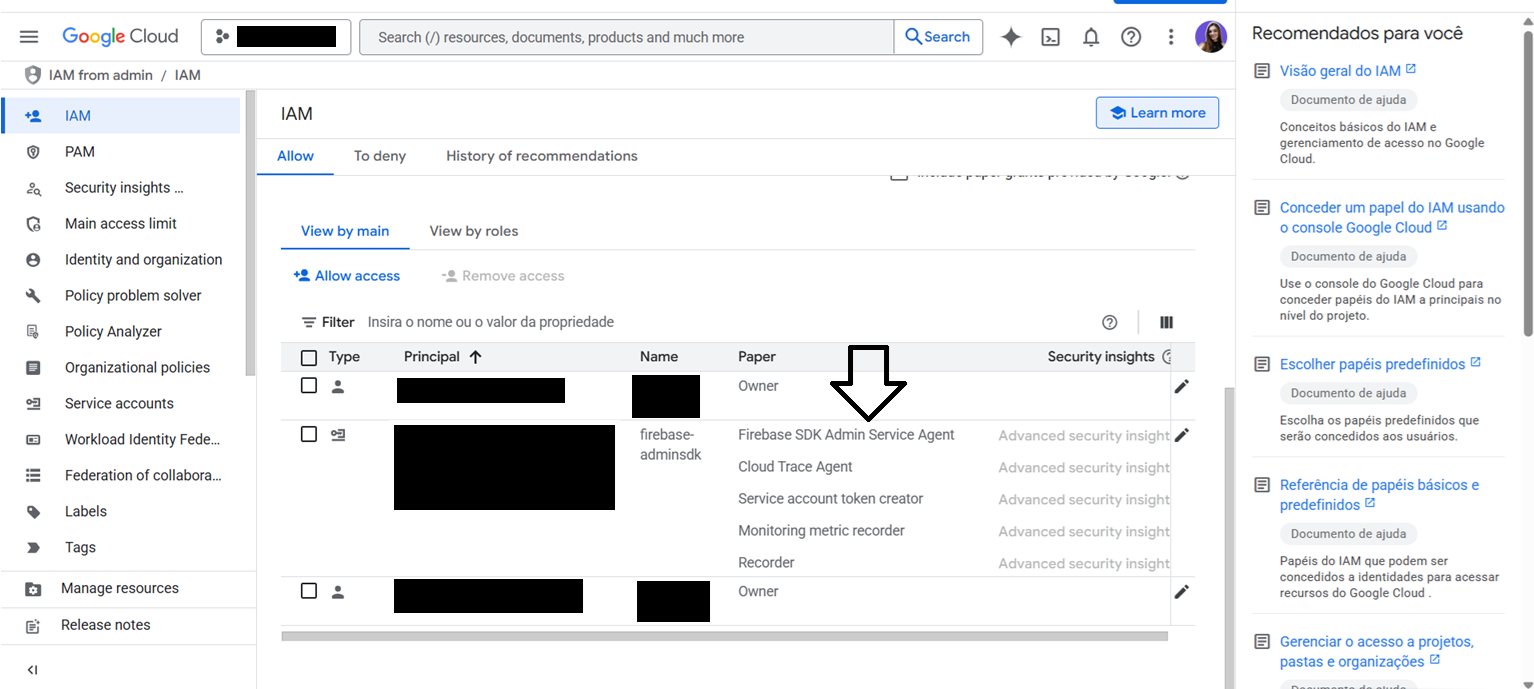The image size is (1534, 689).
Task: Open the project selector dropdown
Action: click(276, 37)
